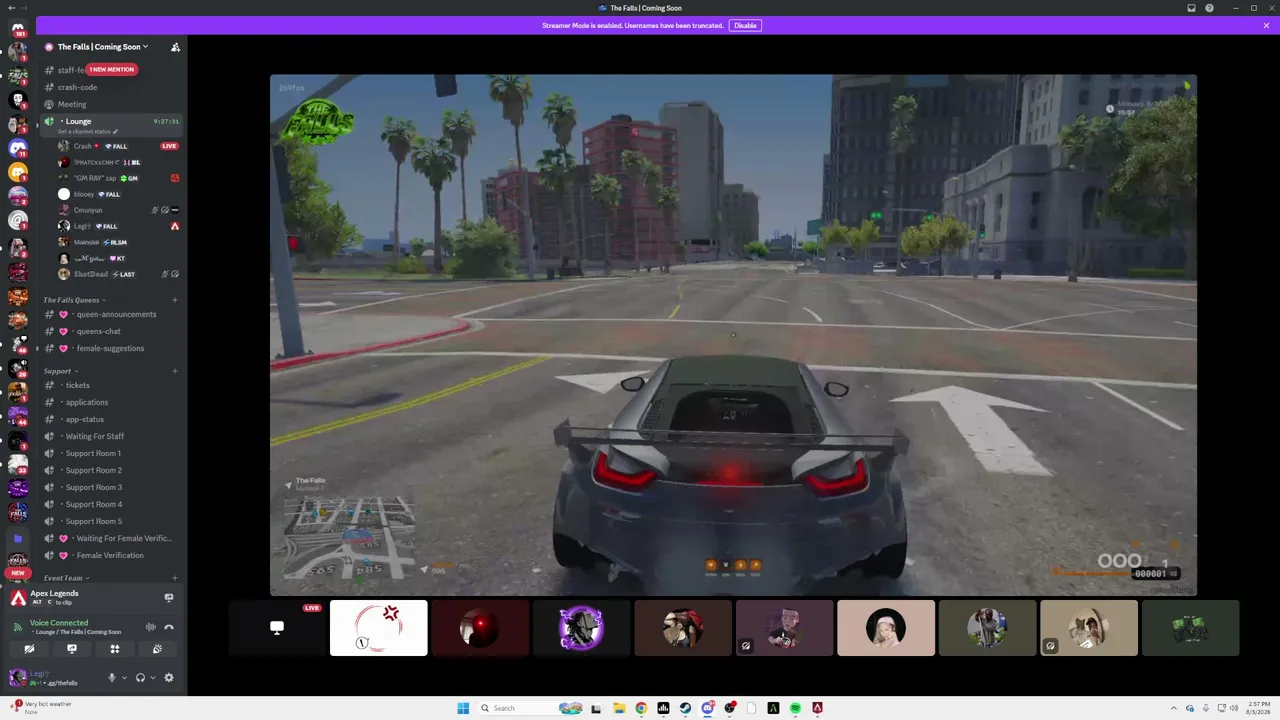The height and width of the screenshot is (720, 1280).
Task: Jump to the 1 New Mention badge
Action: pos(111,70)
